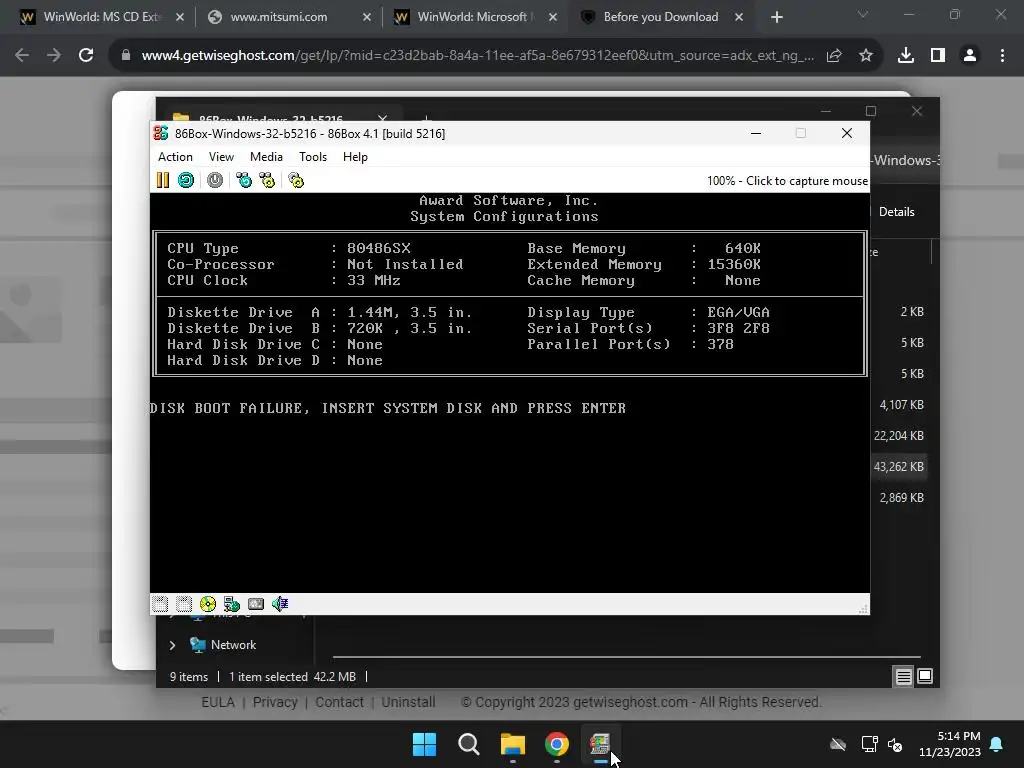Switch Explorer to details list view

click(x=903, y=677)
